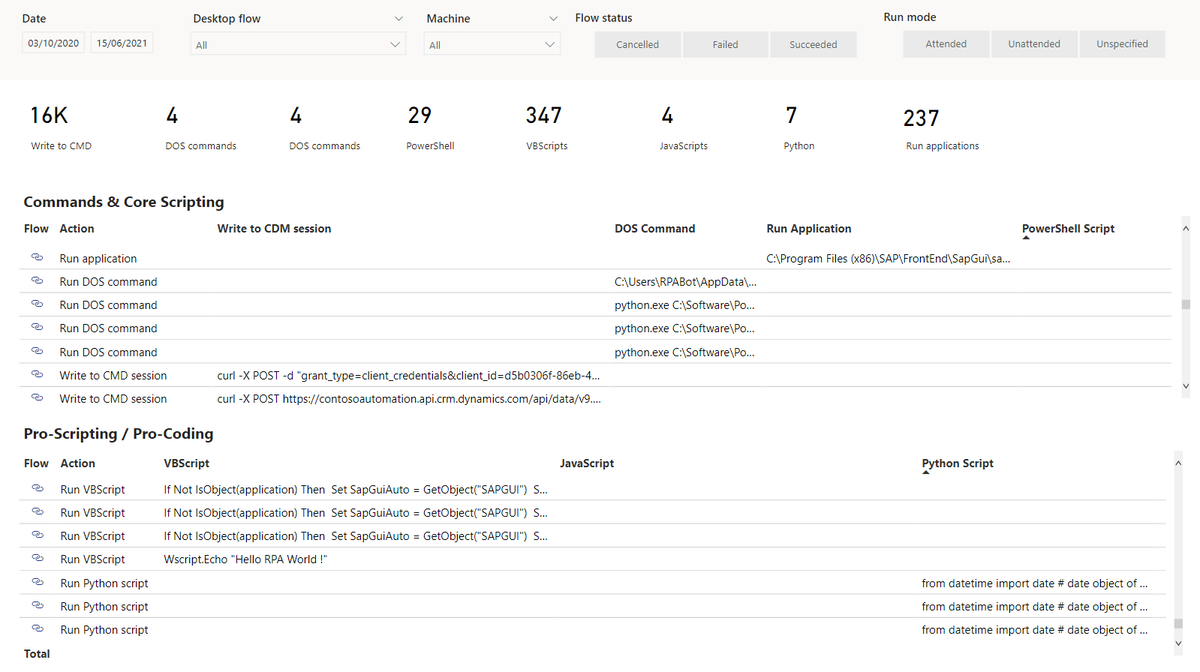Toggle the Unattended run mode filter

pyautogui.click(x=1034, y=44)
